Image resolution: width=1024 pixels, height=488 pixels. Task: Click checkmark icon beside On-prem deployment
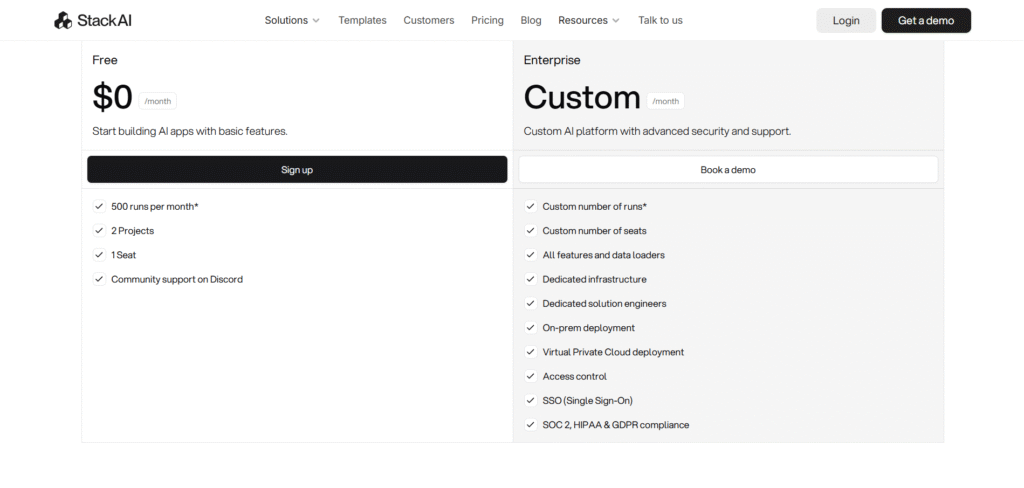pos(531,328)
